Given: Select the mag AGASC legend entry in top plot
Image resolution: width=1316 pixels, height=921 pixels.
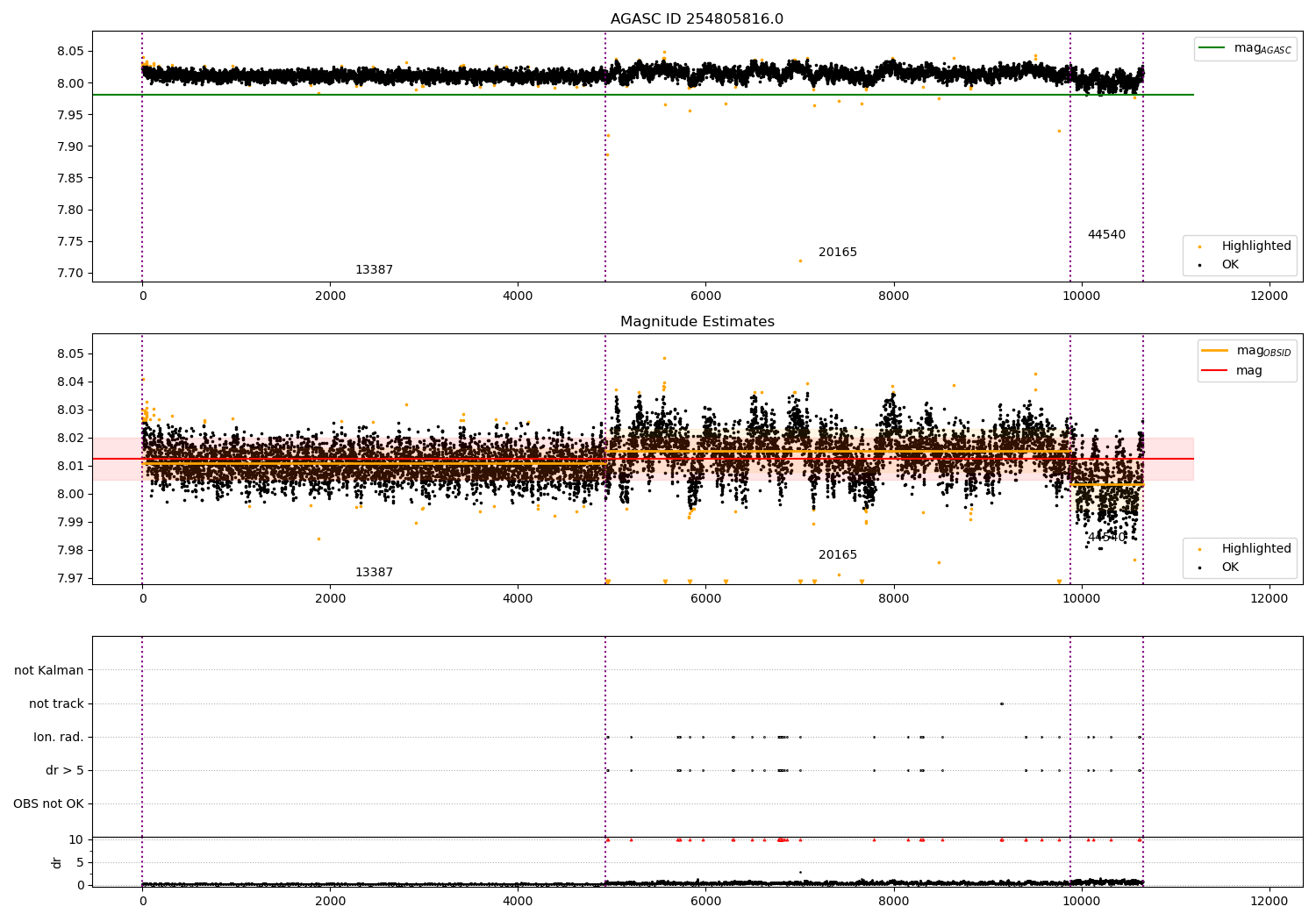Looking at the screenshot, I should (x=1245, y=48).
